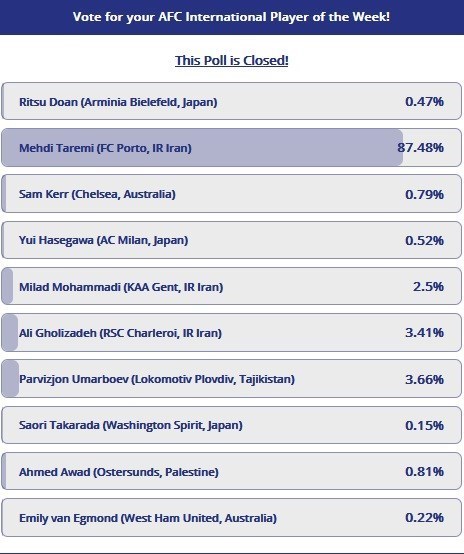Click the 0.15% result value
464x554 pixels.
(424, 425)
